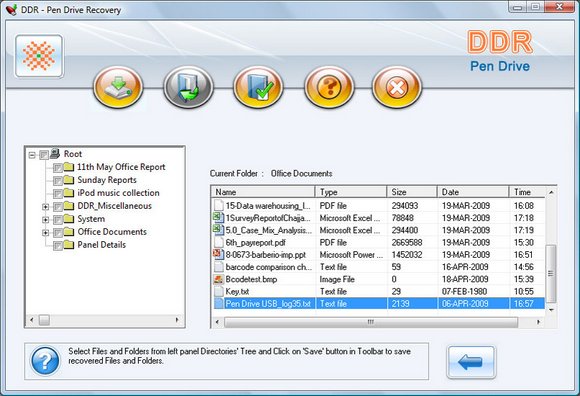The width and height of the screenshot is (580, 396).
Task: Click the file list vertical scrollbar thumb
Action: 551,273
